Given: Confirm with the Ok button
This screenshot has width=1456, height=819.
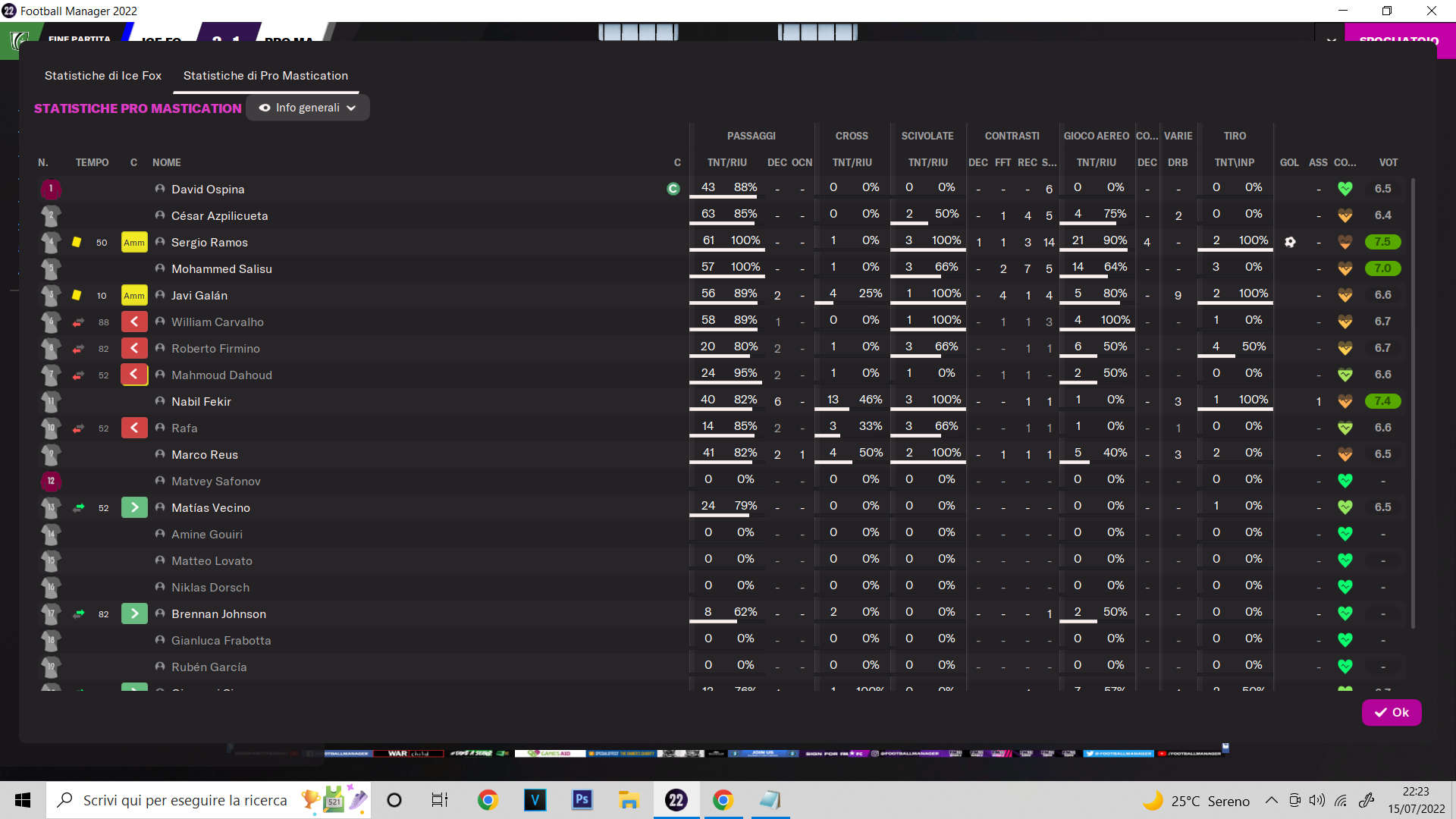Looking at the screenshot, I should 1392,713.
